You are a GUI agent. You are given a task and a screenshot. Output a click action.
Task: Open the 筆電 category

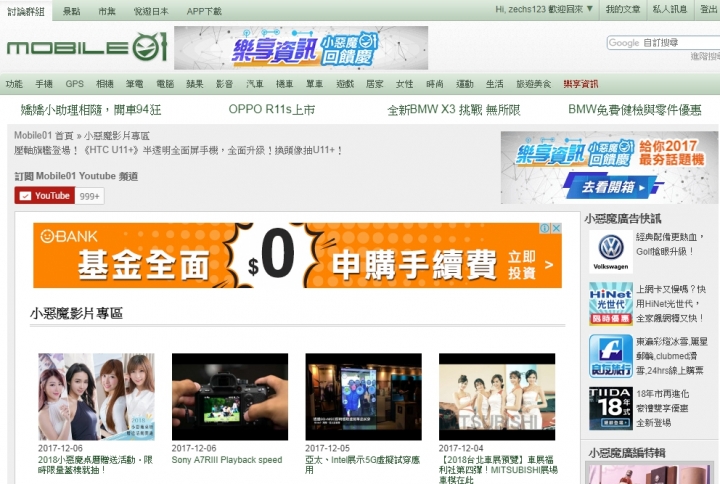[x=135, y=84]
